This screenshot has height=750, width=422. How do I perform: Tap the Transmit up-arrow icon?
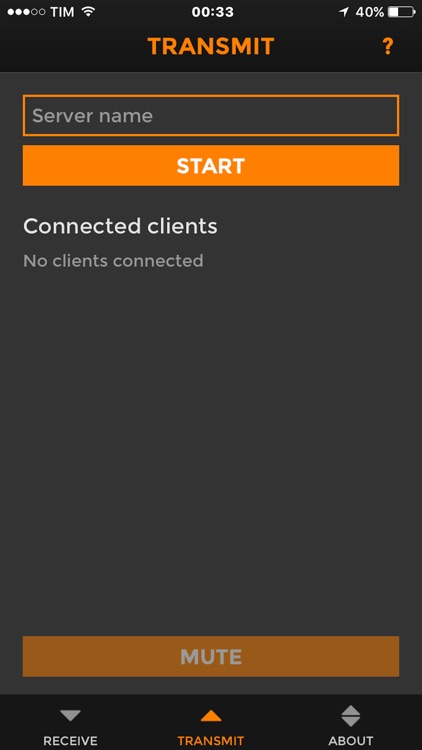coord(211,716)
